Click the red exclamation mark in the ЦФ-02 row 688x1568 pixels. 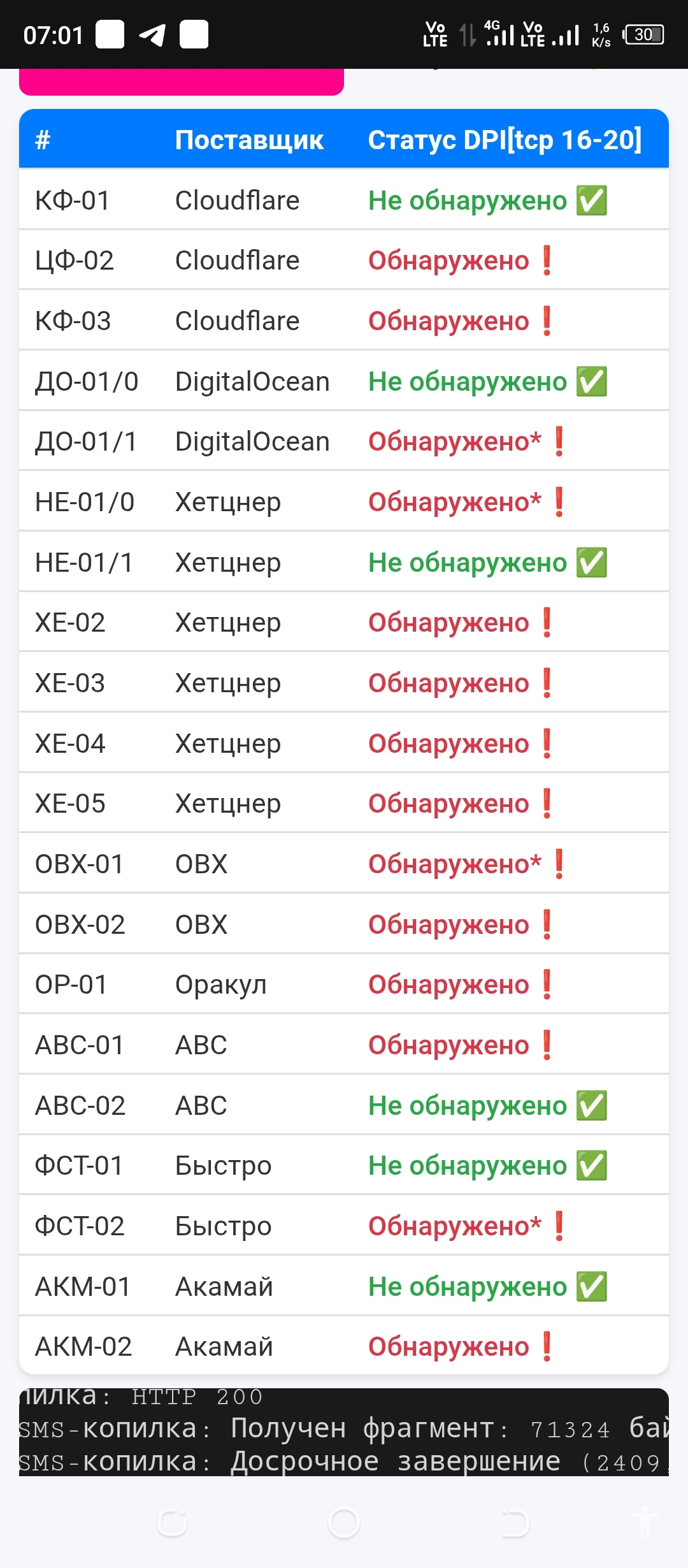(547, 261)
